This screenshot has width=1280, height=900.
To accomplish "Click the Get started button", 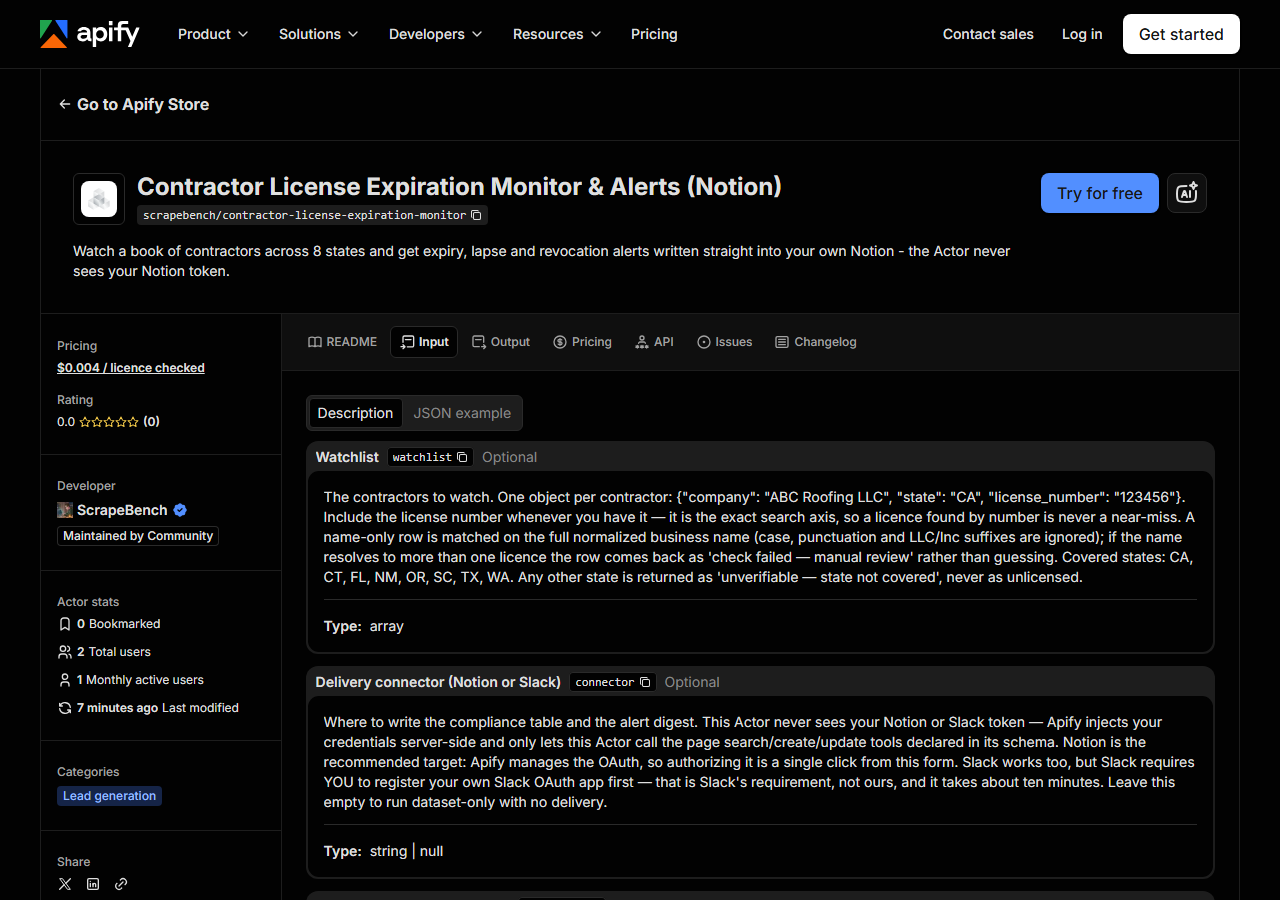I will pos(1181,34).
